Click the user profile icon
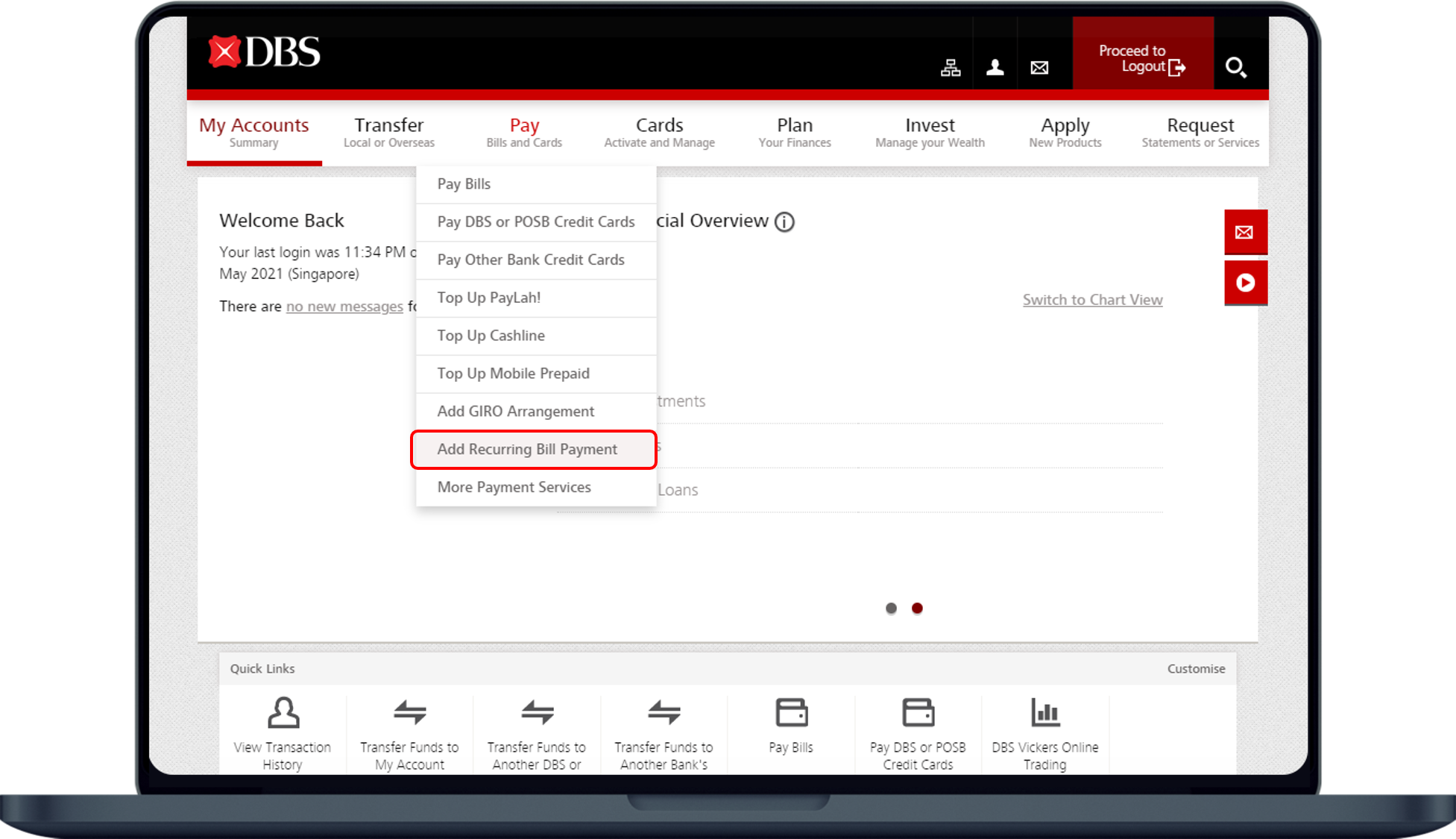This screenshot has height=839, width=1456. pos(995,68)
